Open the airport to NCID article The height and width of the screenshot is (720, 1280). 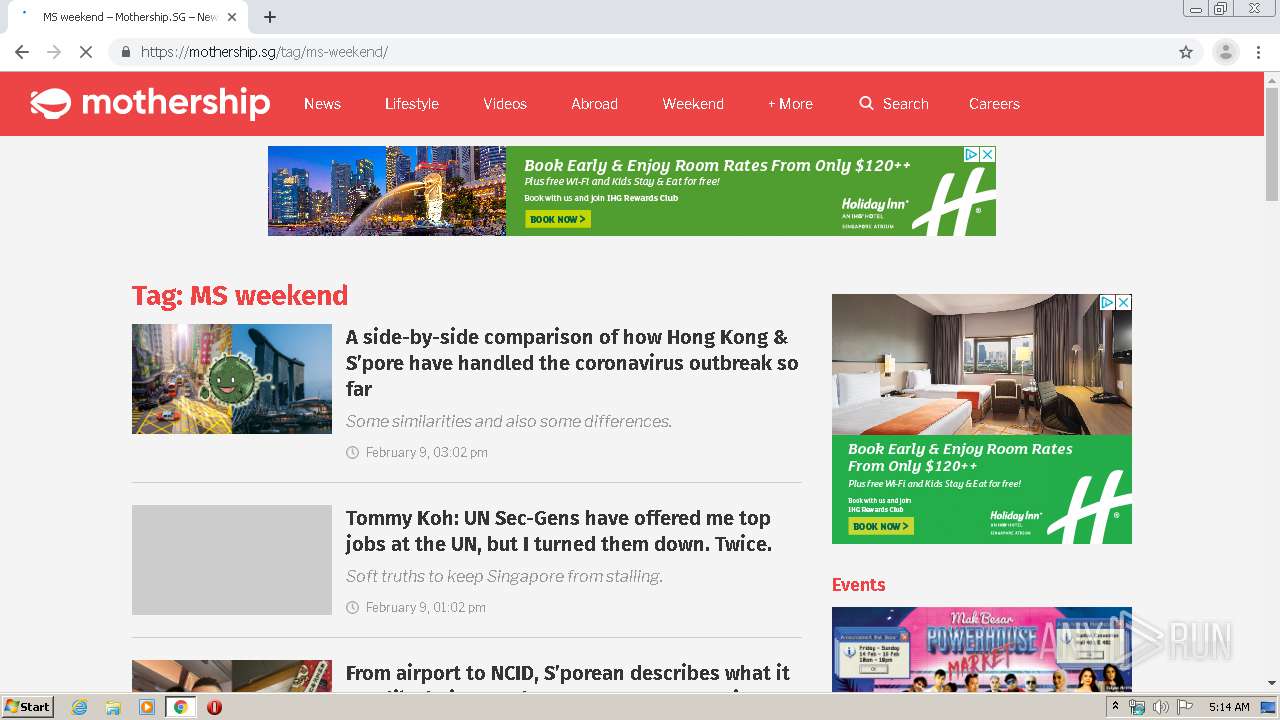tap(568, 676)
